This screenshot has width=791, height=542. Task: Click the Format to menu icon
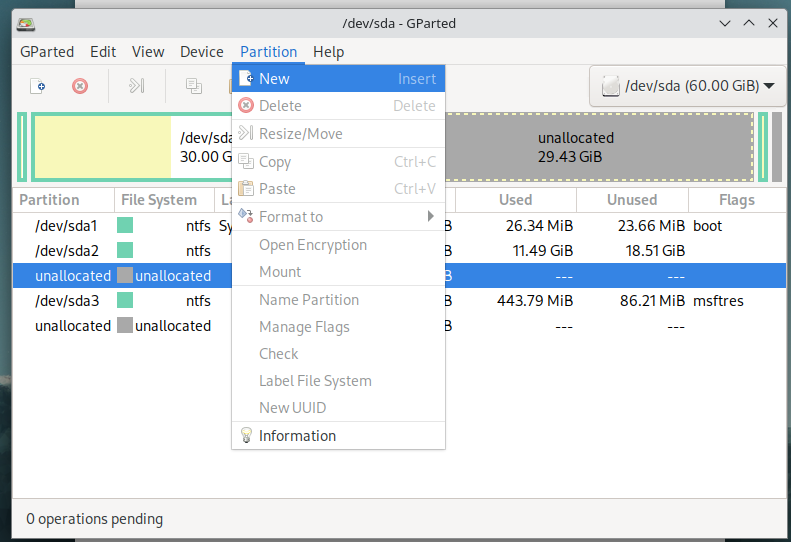(246, 215)
